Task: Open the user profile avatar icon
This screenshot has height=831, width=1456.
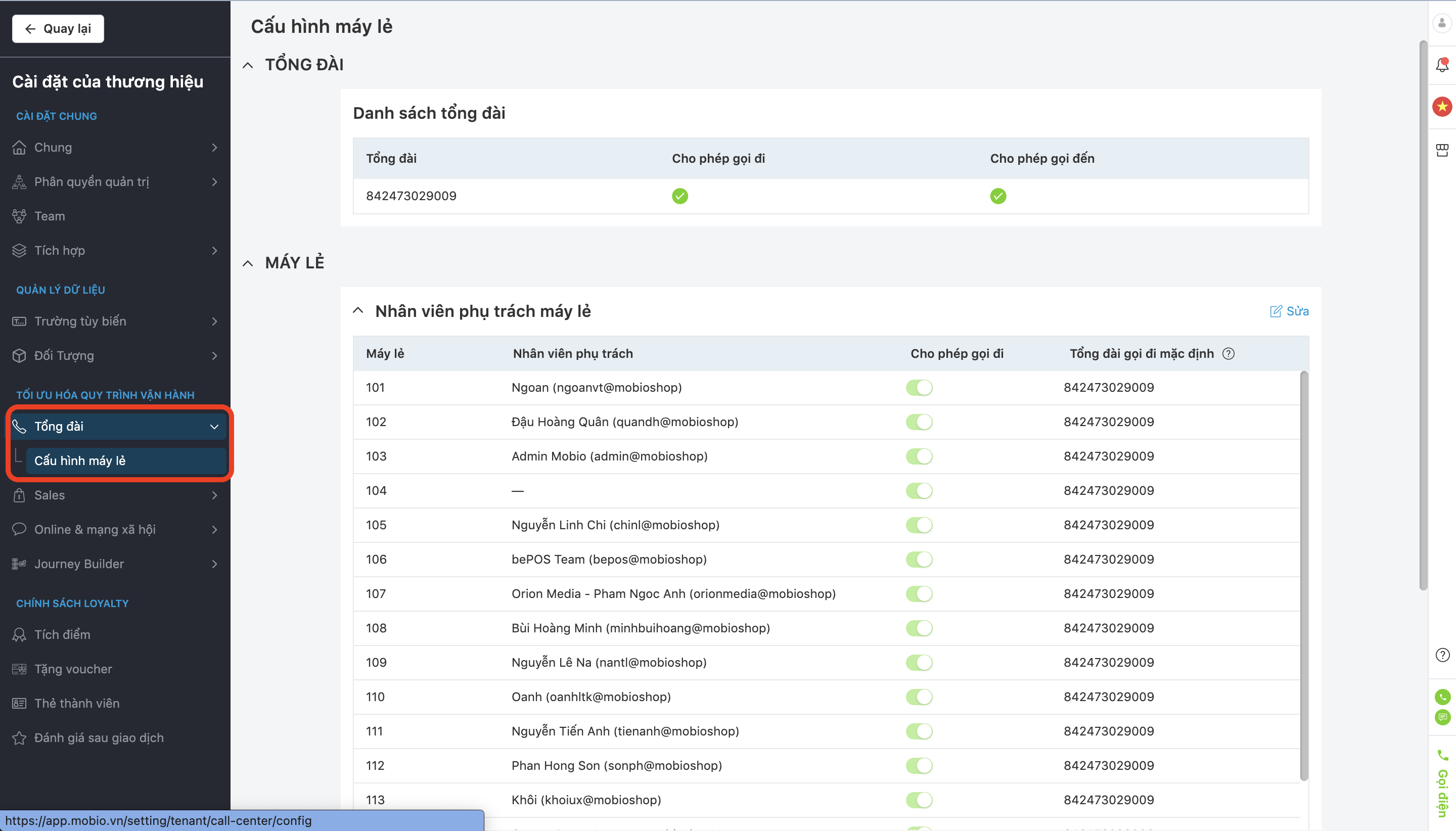Action: tap(1442, 23)
